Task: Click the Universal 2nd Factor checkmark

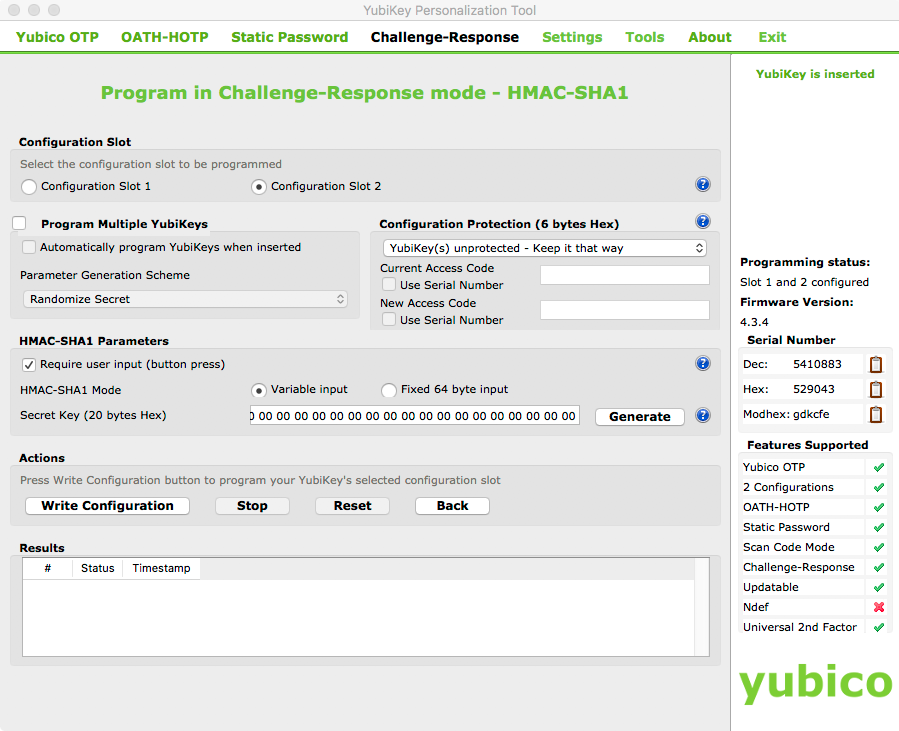Action: coord(878,627)
